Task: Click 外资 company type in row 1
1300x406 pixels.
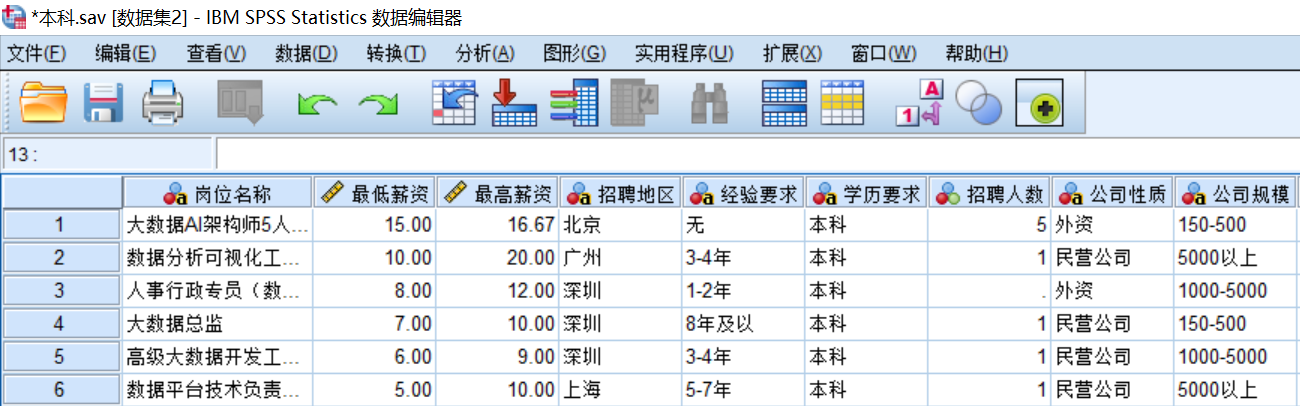Action: tap(1112, 225)
